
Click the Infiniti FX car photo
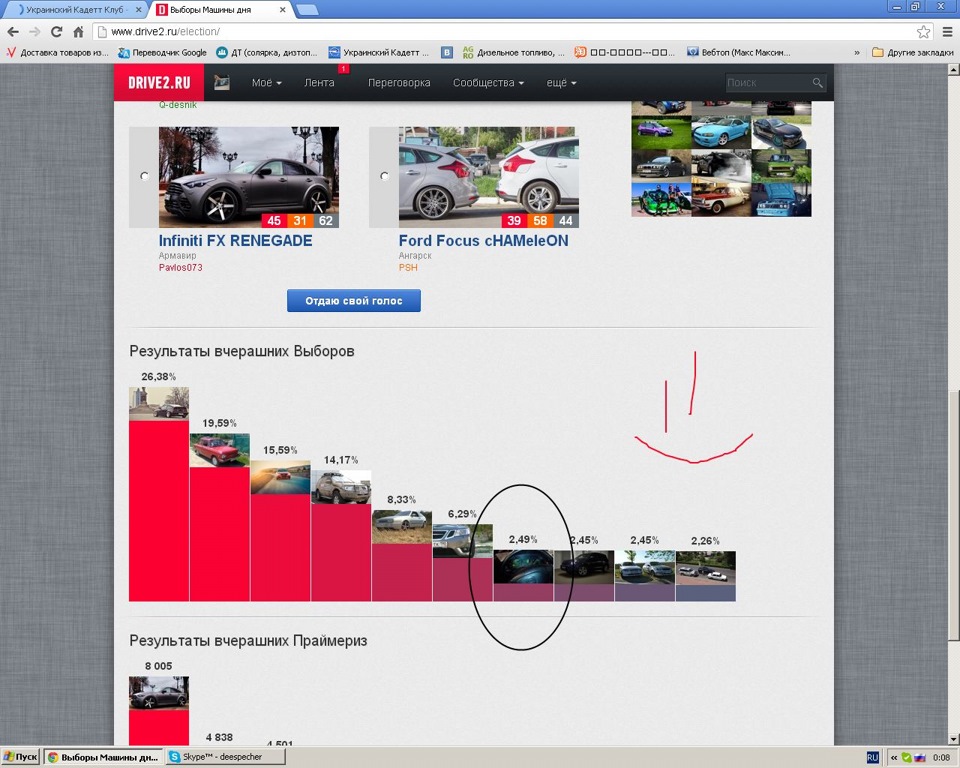(249, 178)
